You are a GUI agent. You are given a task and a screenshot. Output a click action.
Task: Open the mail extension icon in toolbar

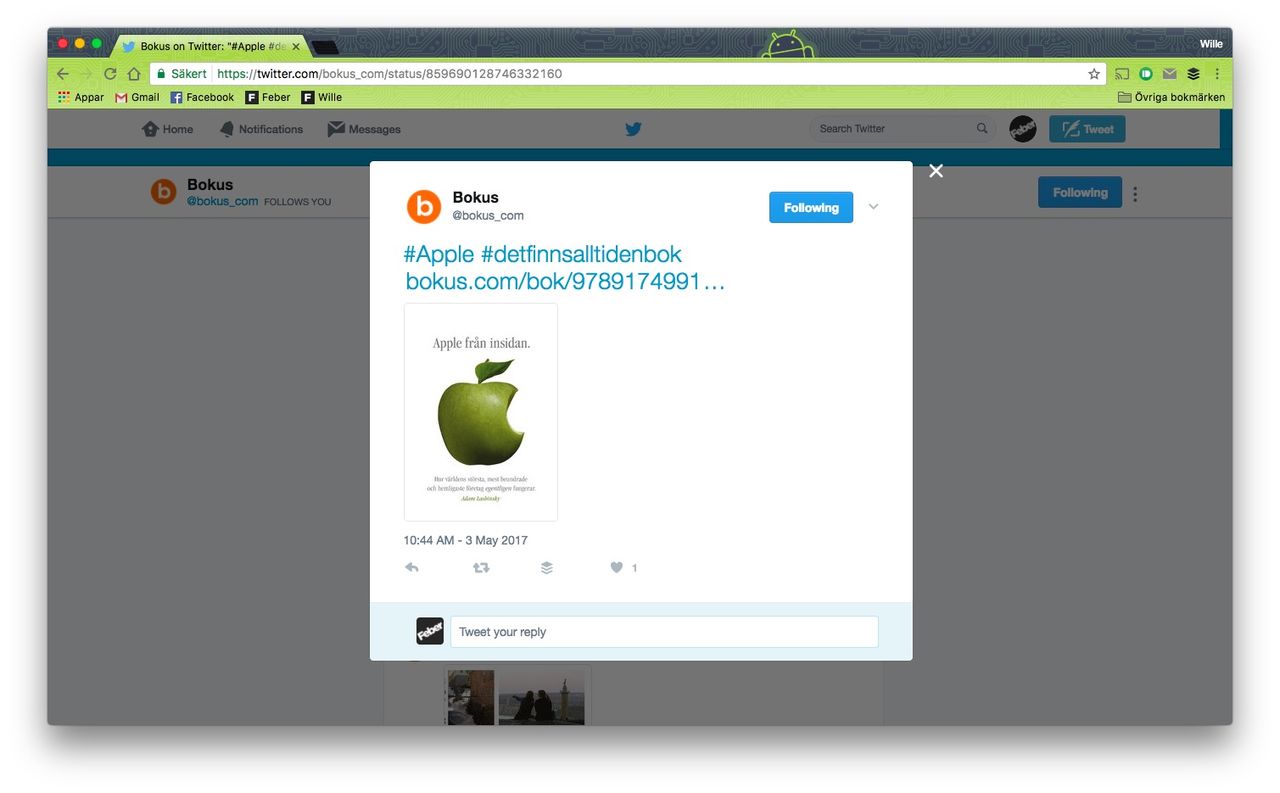point(1169,74)
